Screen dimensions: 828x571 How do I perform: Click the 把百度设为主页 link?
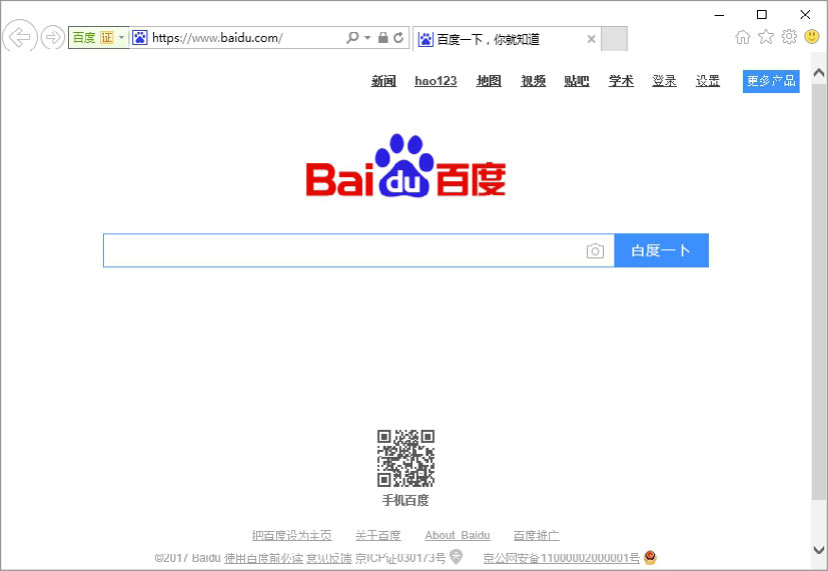(292, 536)
